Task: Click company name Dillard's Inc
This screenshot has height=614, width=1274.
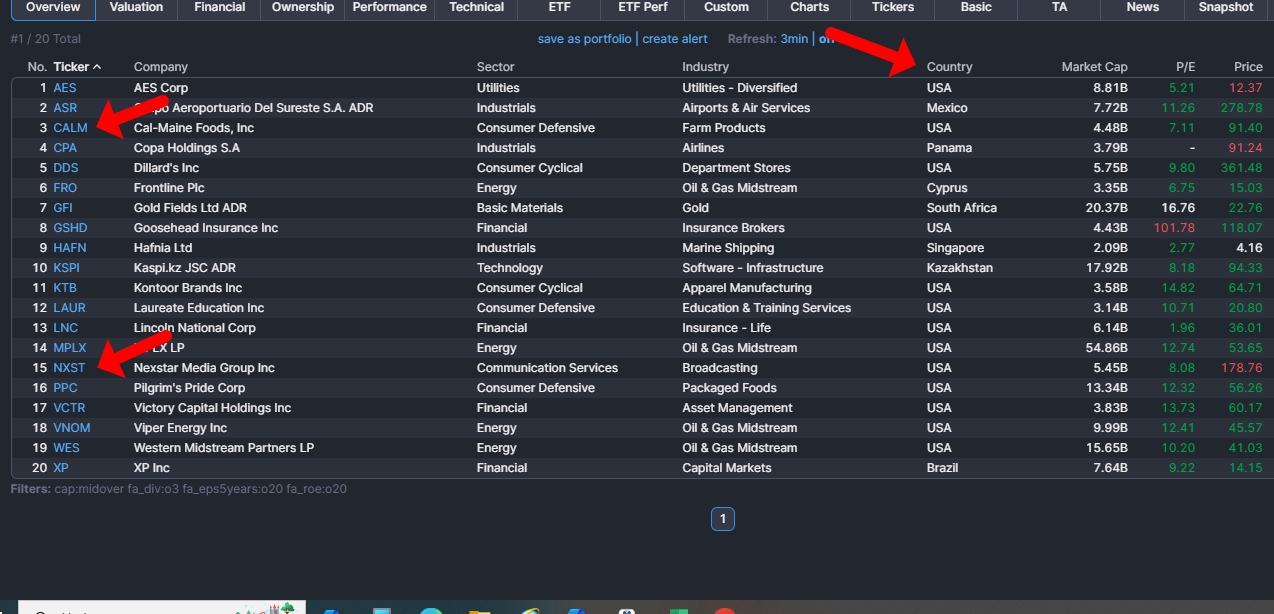Action: pyautogui.click(x=166, y=168)
